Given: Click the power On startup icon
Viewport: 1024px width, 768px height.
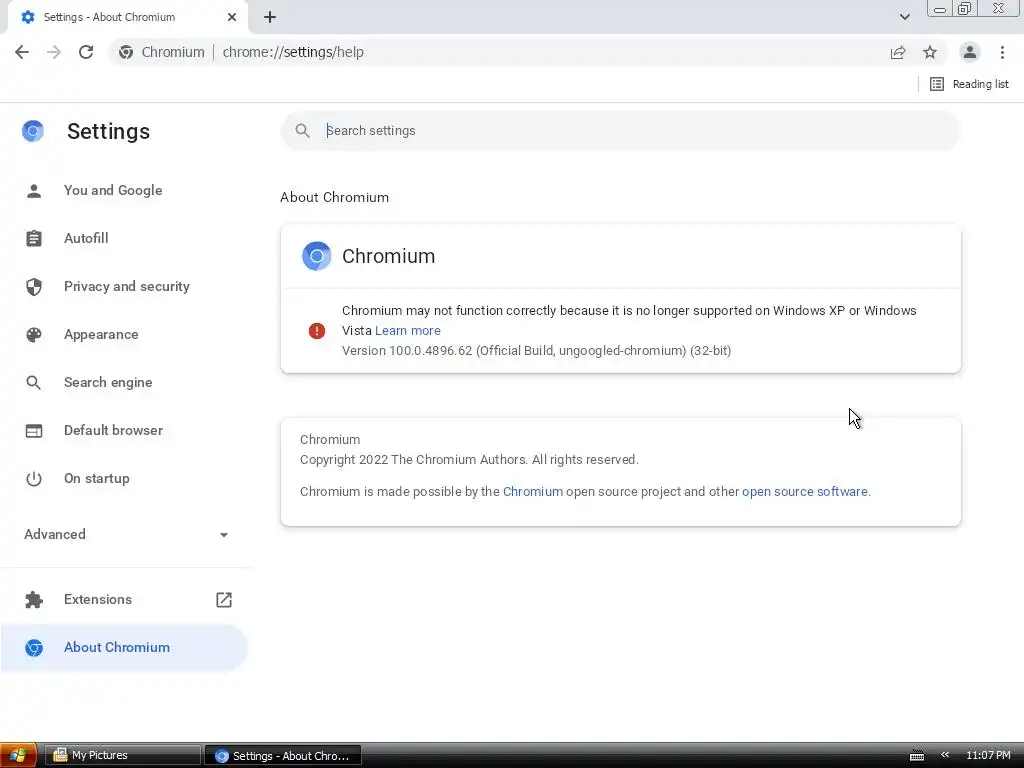Looking at the screenshot, I should pyautogui.click(x=34, y=479).
